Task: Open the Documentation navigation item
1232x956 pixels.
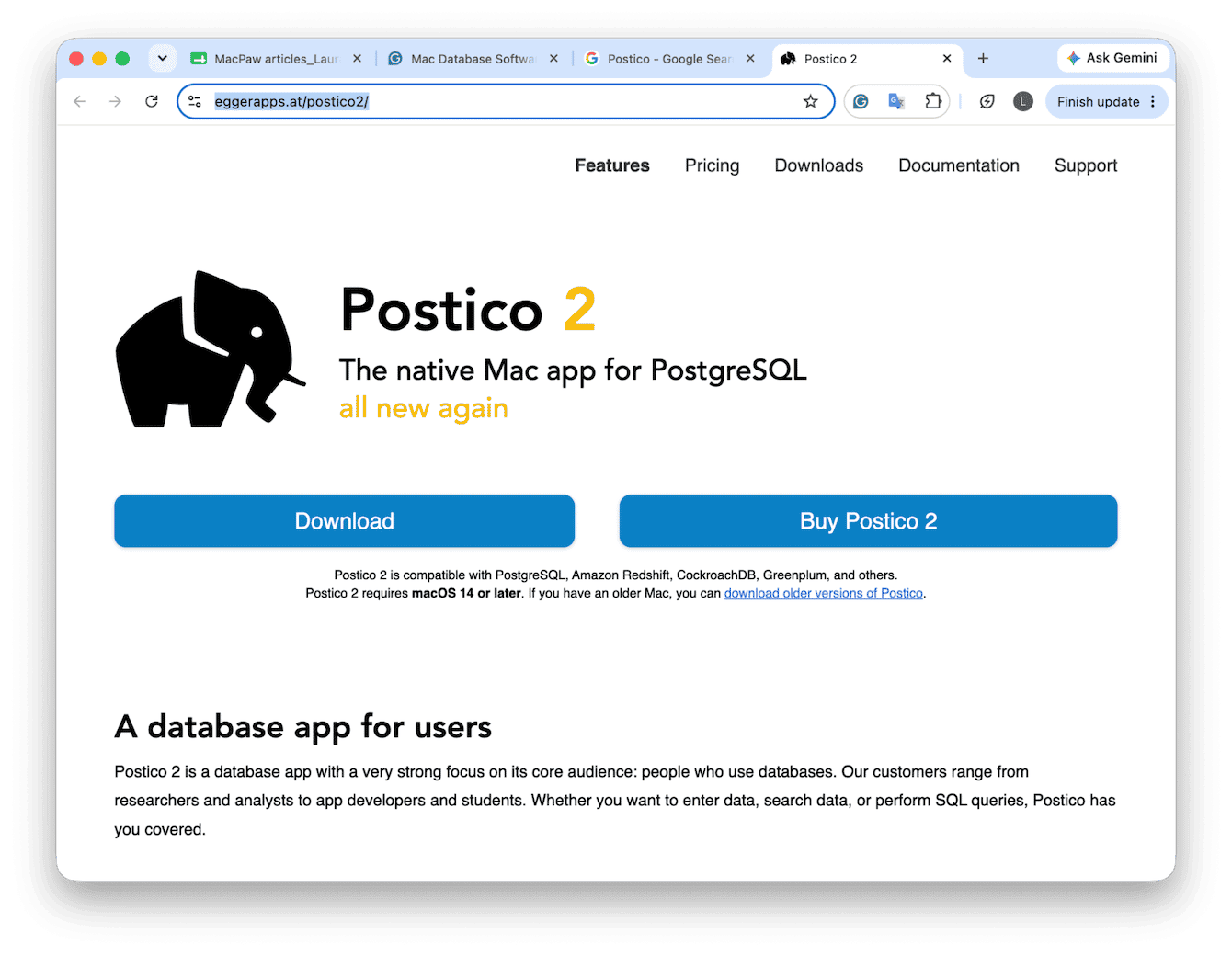Action: click(x=959, y=165)
